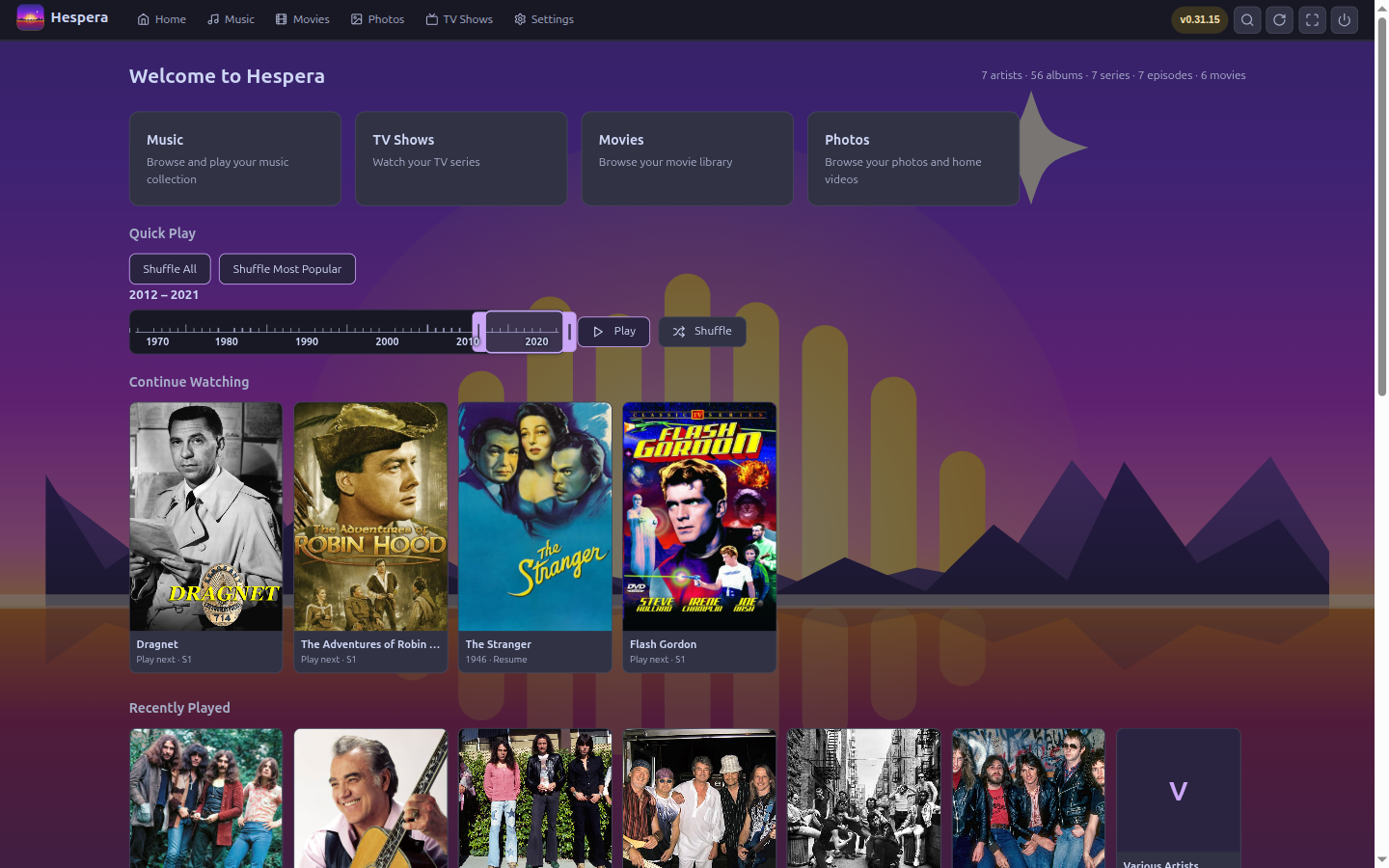Click the 'Flash Gordon' title text

point(663,644)
